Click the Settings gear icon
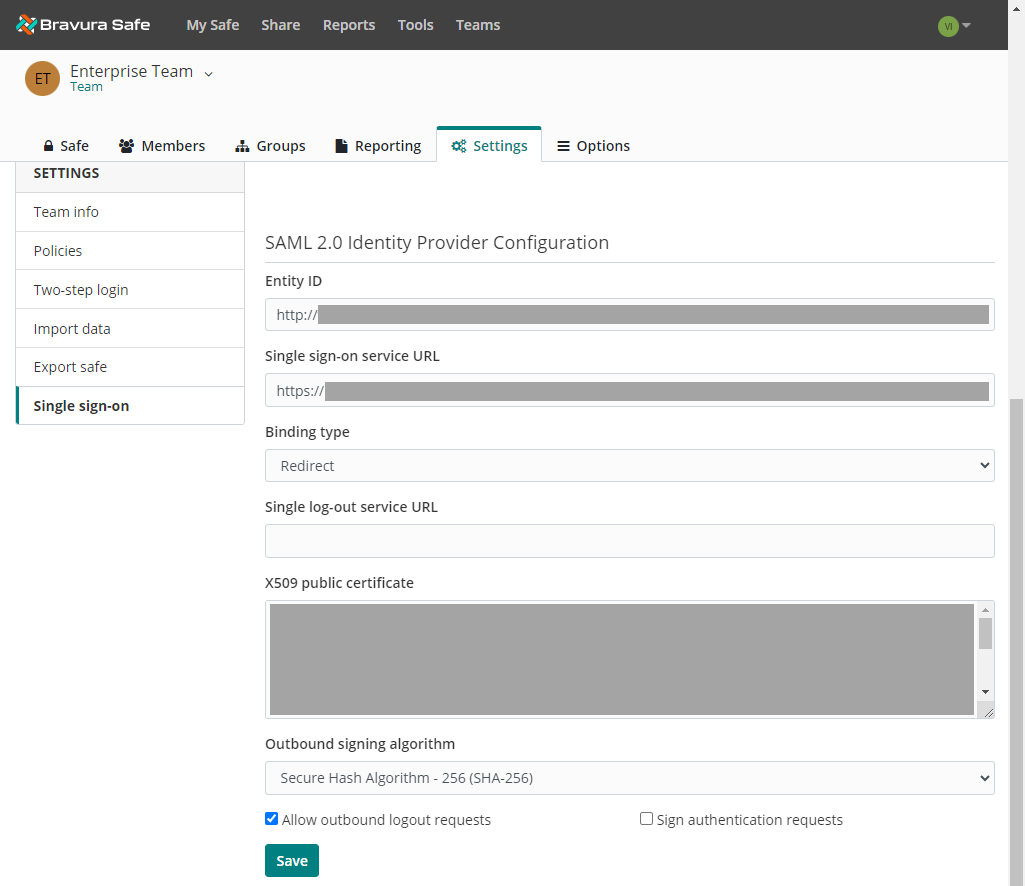 coord(456,145)
